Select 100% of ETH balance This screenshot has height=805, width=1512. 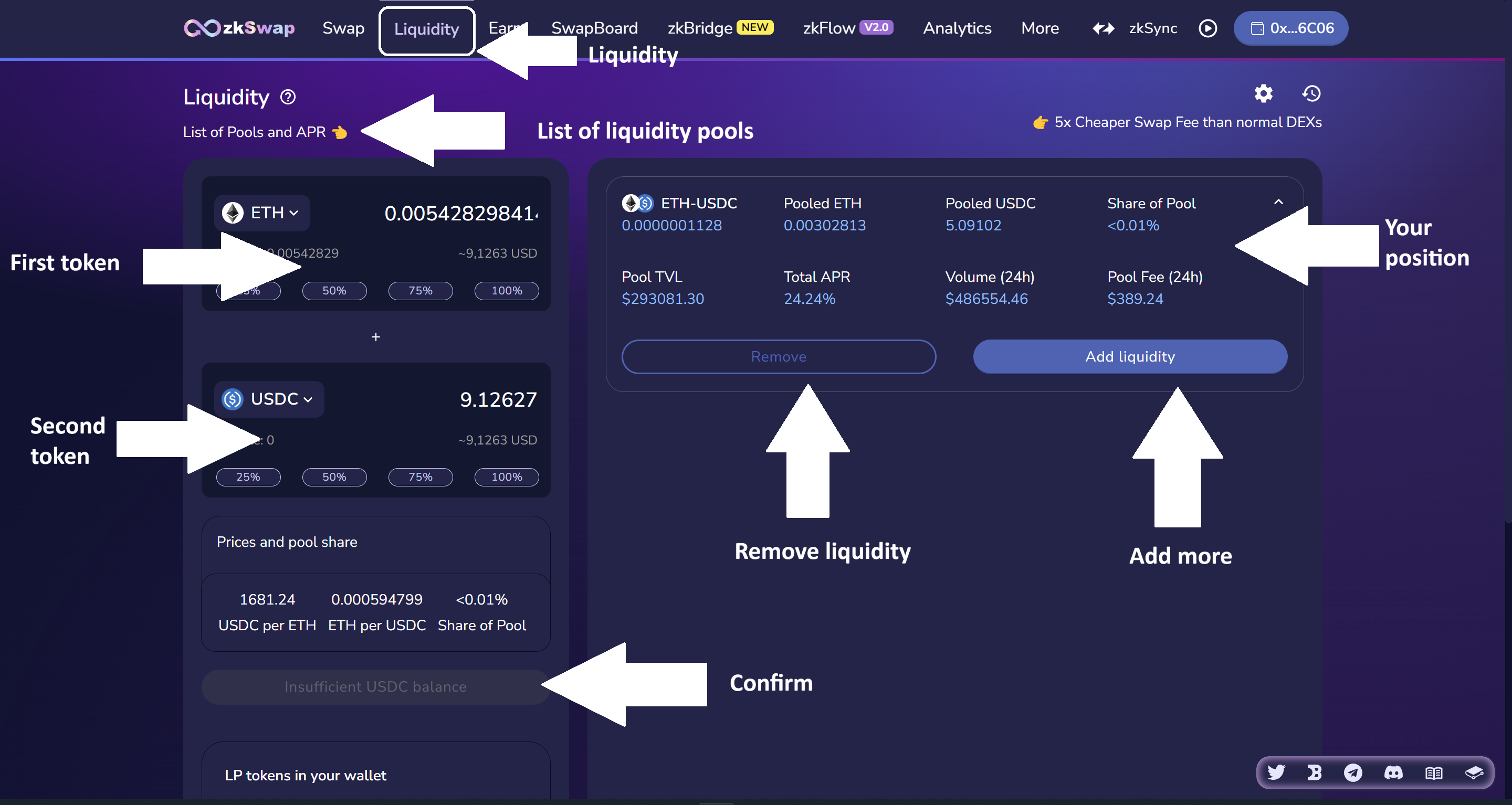506,290
